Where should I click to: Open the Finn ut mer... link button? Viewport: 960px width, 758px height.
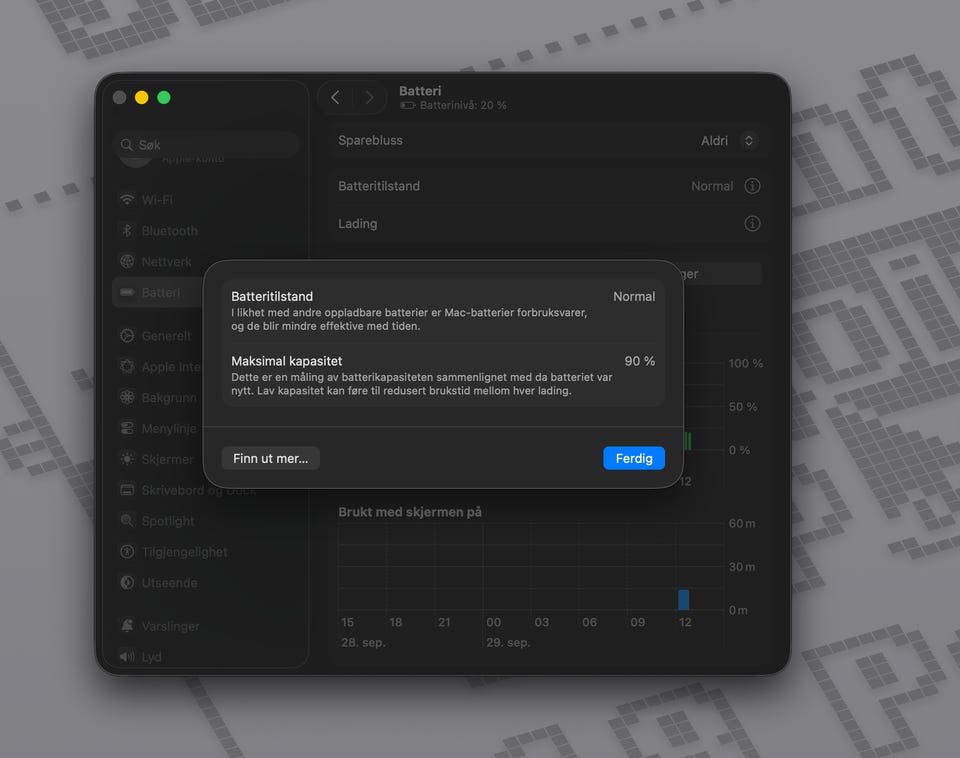(271, 458)
